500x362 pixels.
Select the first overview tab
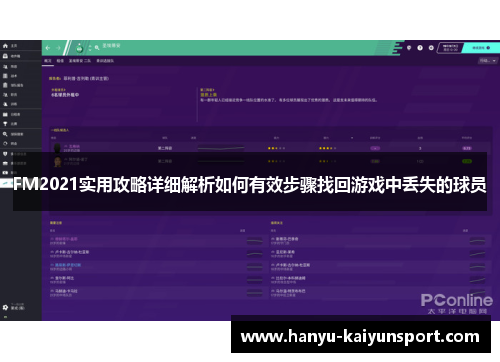(x=48, y=61)
